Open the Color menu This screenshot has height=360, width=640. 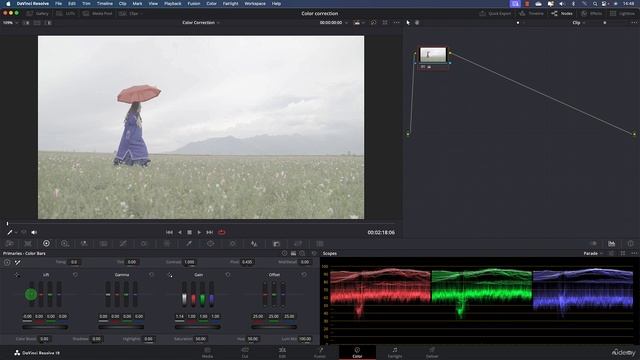211,4
